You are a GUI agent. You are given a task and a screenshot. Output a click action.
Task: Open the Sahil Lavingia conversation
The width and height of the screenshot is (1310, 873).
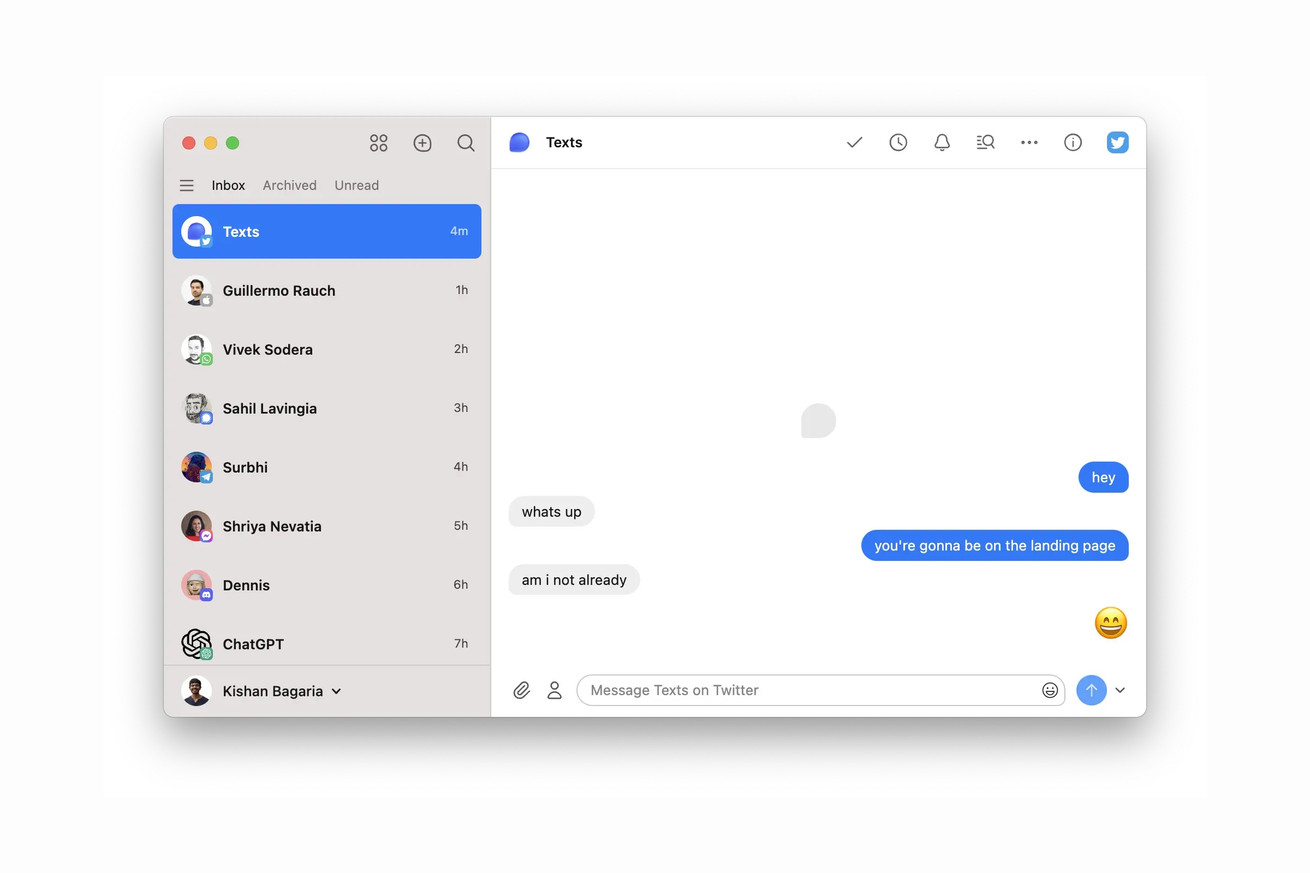point(327,408)
